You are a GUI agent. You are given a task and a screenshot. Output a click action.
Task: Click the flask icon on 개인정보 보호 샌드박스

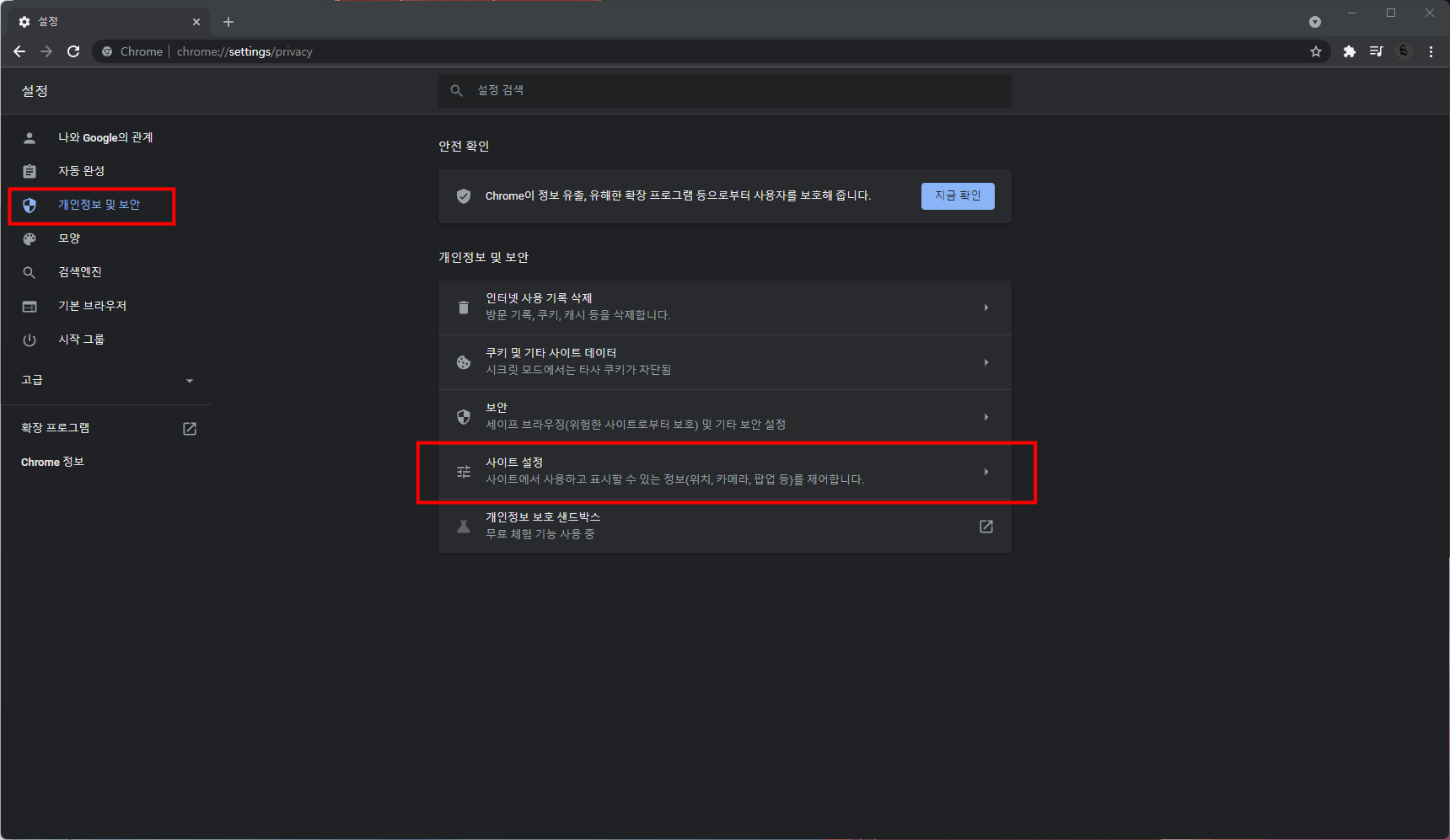[464, 527]
